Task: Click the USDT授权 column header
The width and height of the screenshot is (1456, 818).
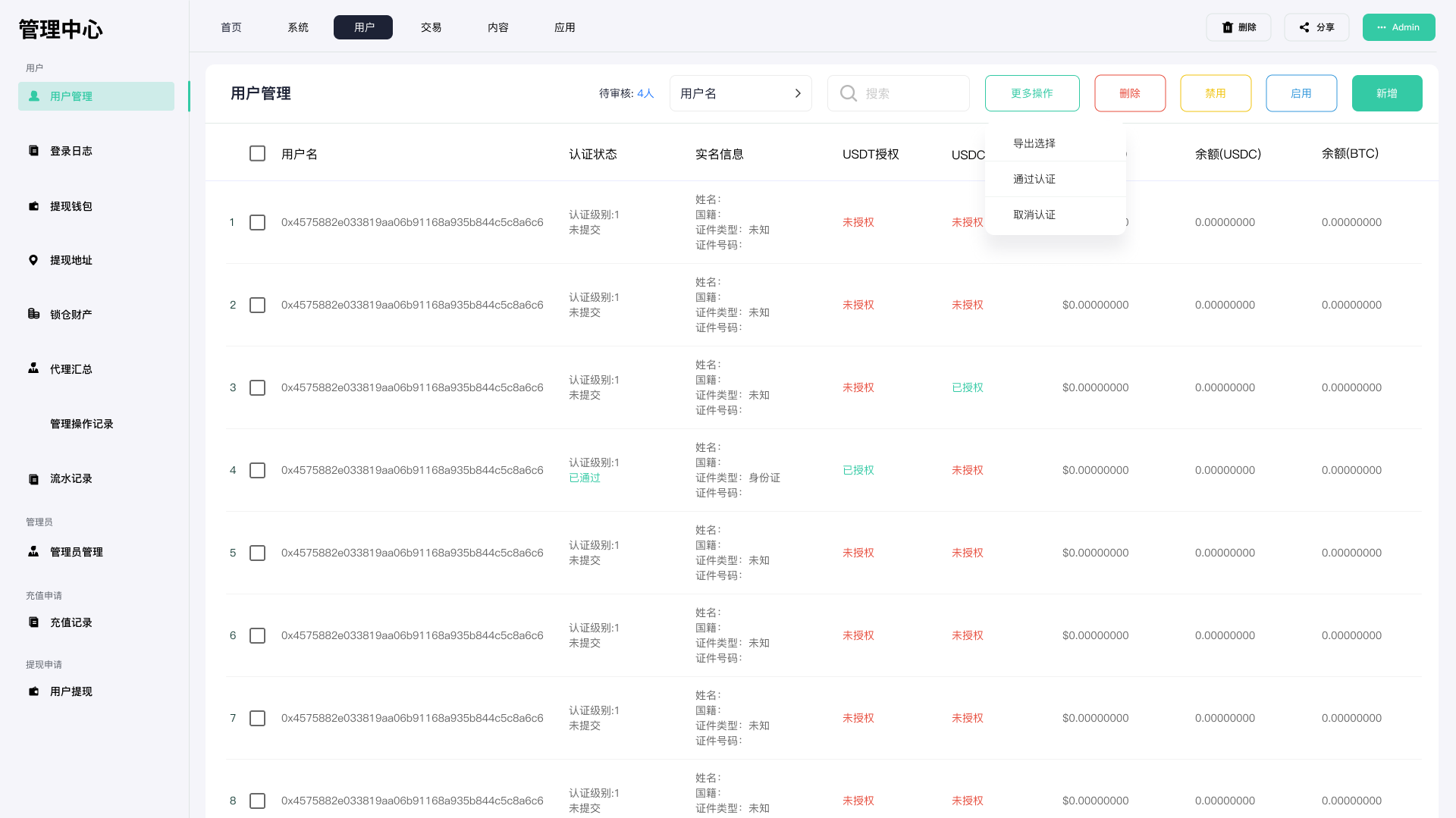Action: 871,154
